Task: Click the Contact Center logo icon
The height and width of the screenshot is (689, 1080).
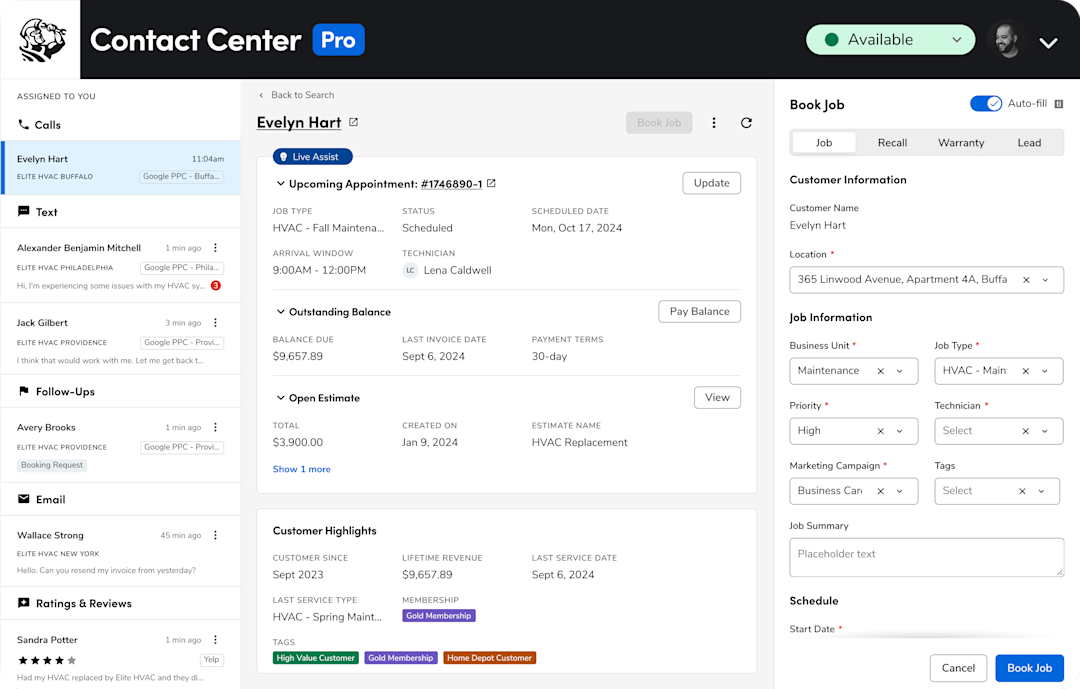Action: (41, 40)
